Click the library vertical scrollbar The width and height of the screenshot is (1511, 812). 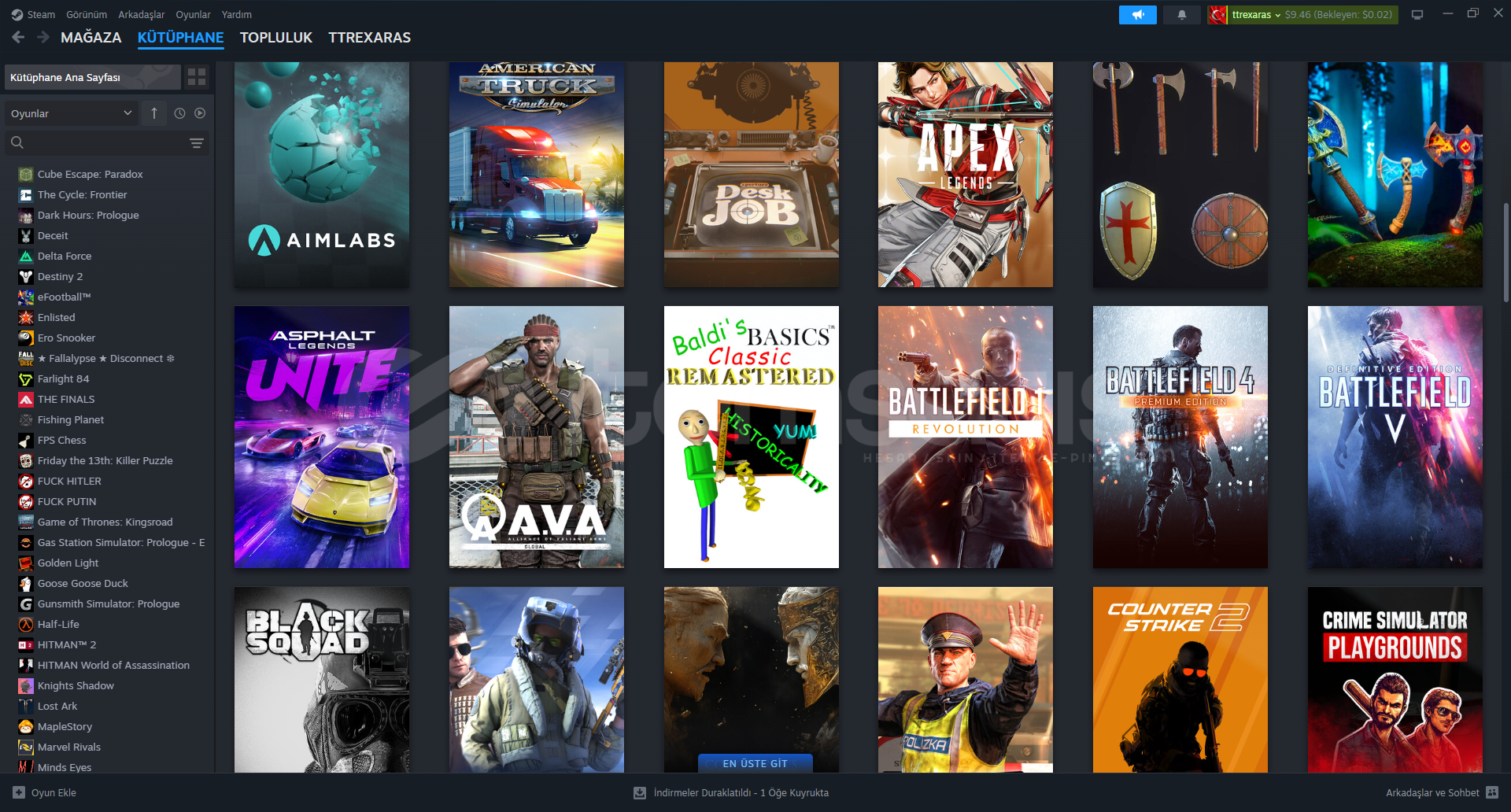(x=1505, y=252)
